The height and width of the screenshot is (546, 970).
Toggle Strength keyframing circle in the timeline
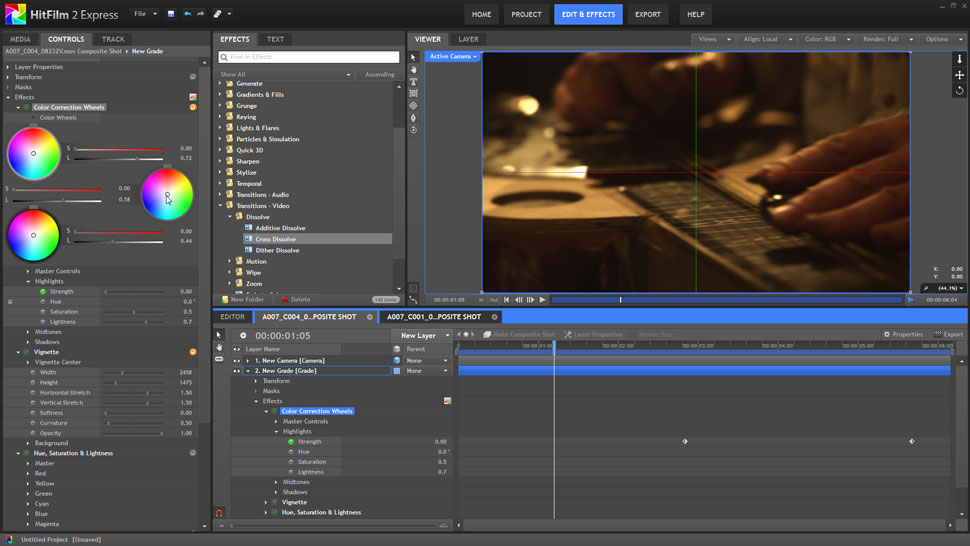pyautogui.click(x=291, y=441)
